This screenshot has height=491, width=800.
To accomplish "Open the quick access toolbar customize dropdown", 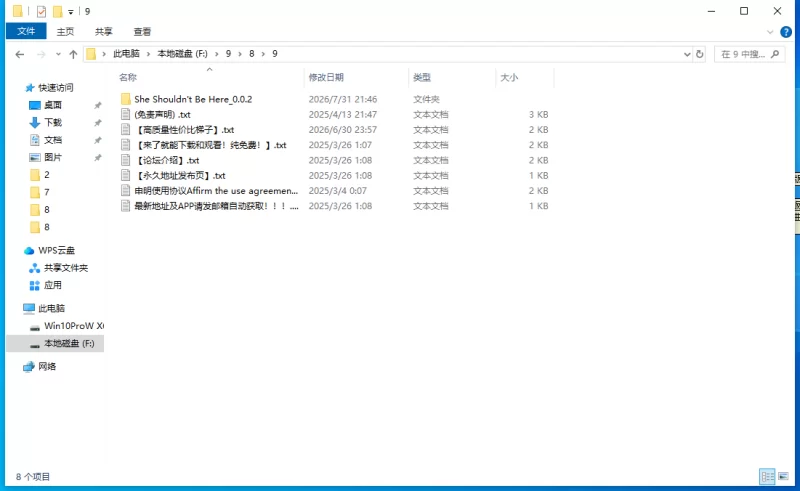I will 71,12.
